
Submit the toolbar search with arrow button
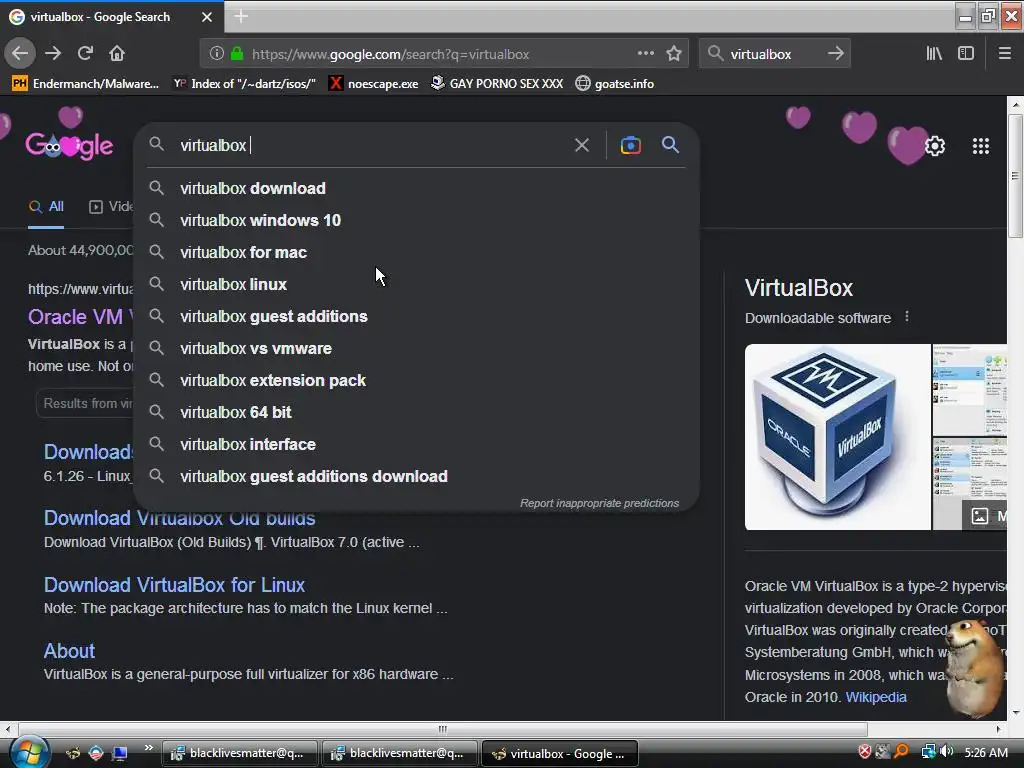pyautogui.click(x=835, y=54)
